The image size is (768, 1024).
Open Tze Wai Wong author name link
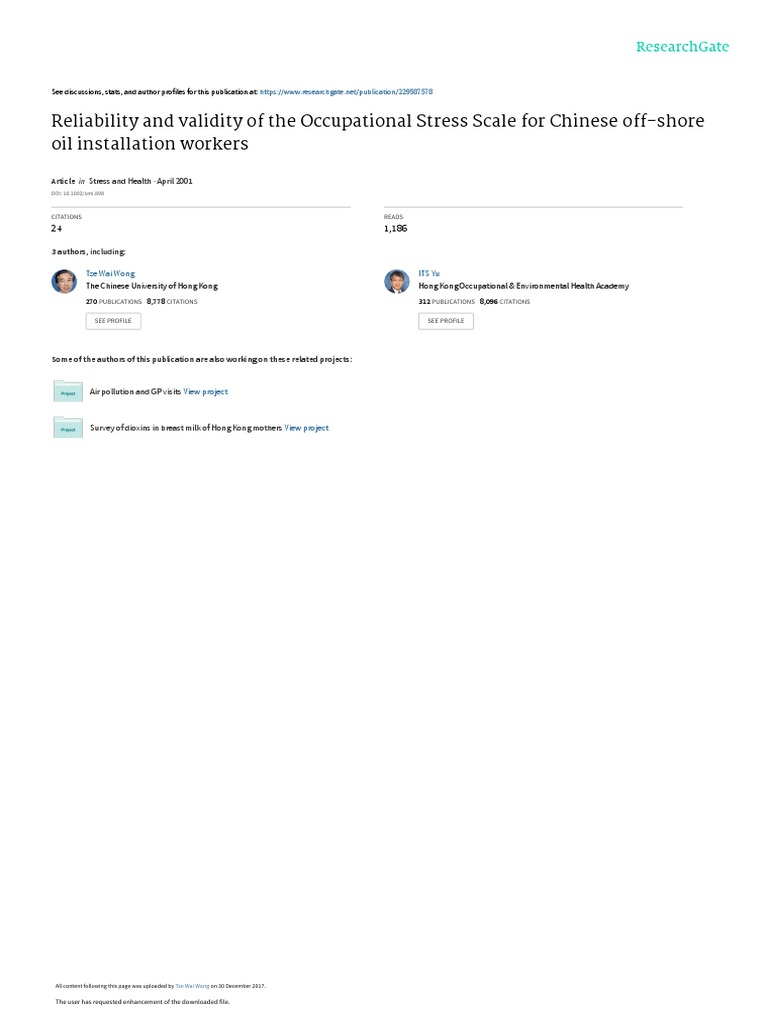pos(111,273)
